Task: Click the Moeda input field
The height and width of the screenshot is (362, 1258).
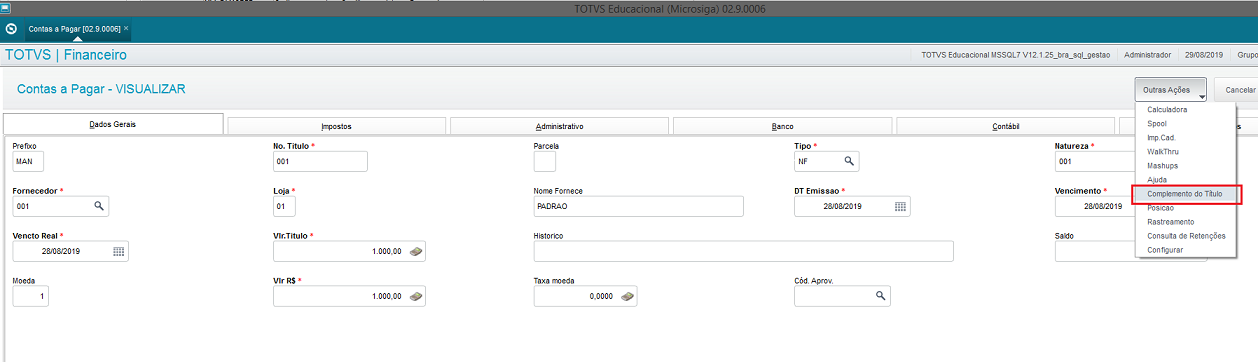Action: click(30, 296)
